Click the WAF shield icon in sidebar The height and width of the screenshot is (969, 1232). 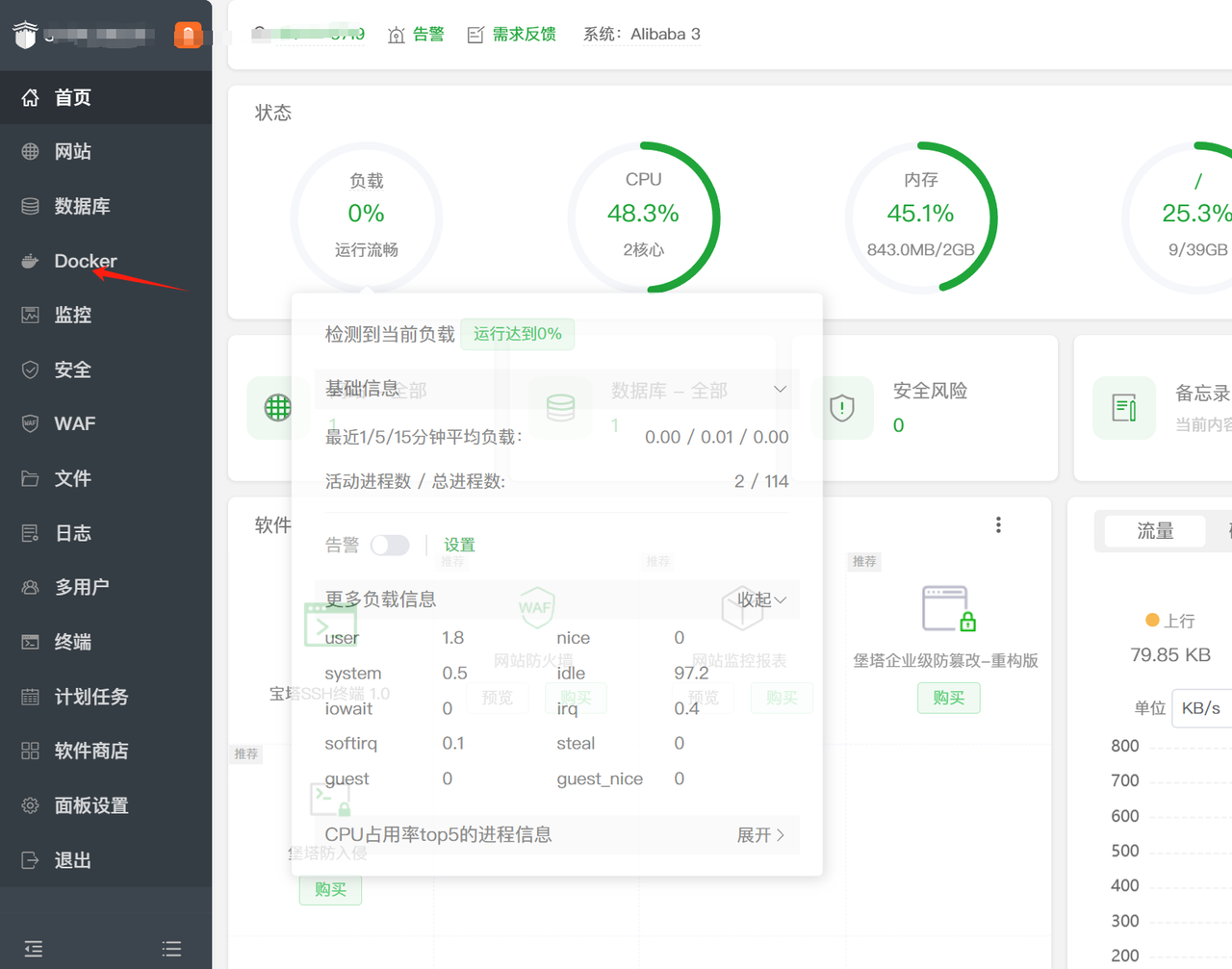click(31, 423)
